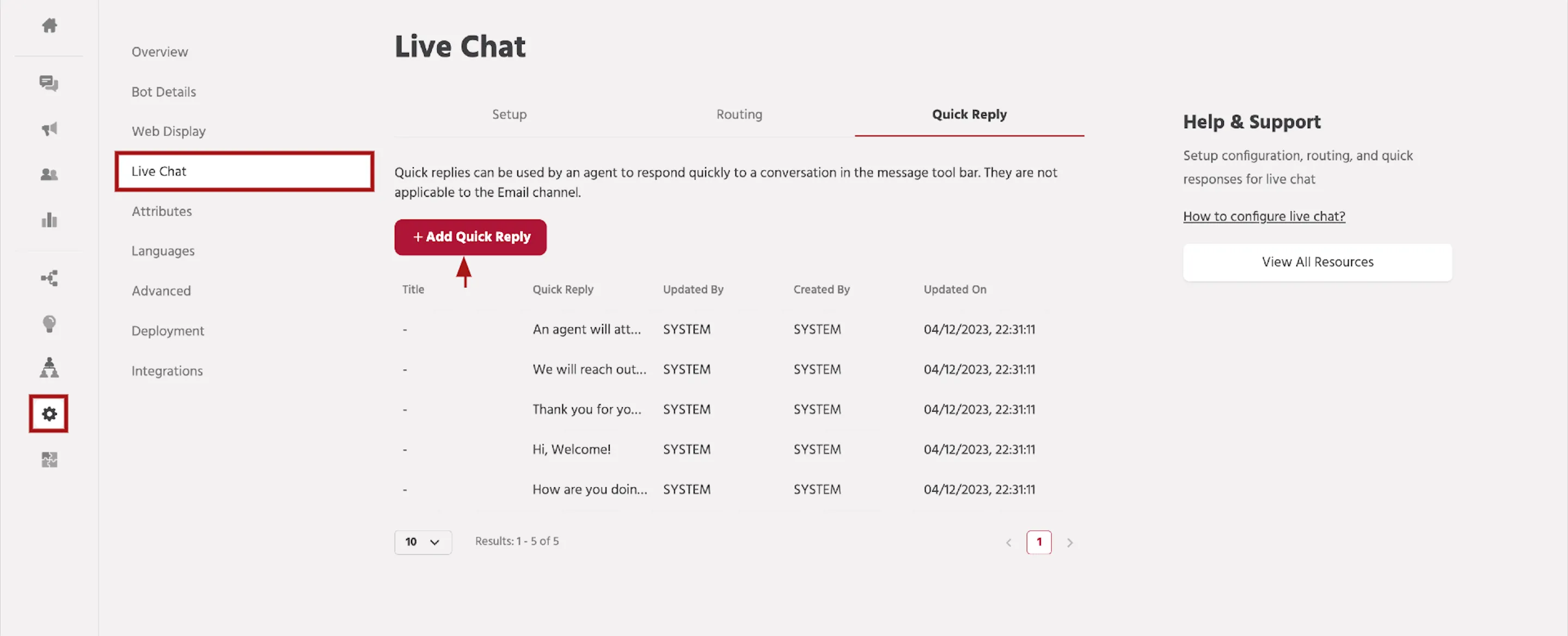The image size is (1568, 636).
Task: Open the puzzle piece integrations icon
Action: [x=50, y=460]
